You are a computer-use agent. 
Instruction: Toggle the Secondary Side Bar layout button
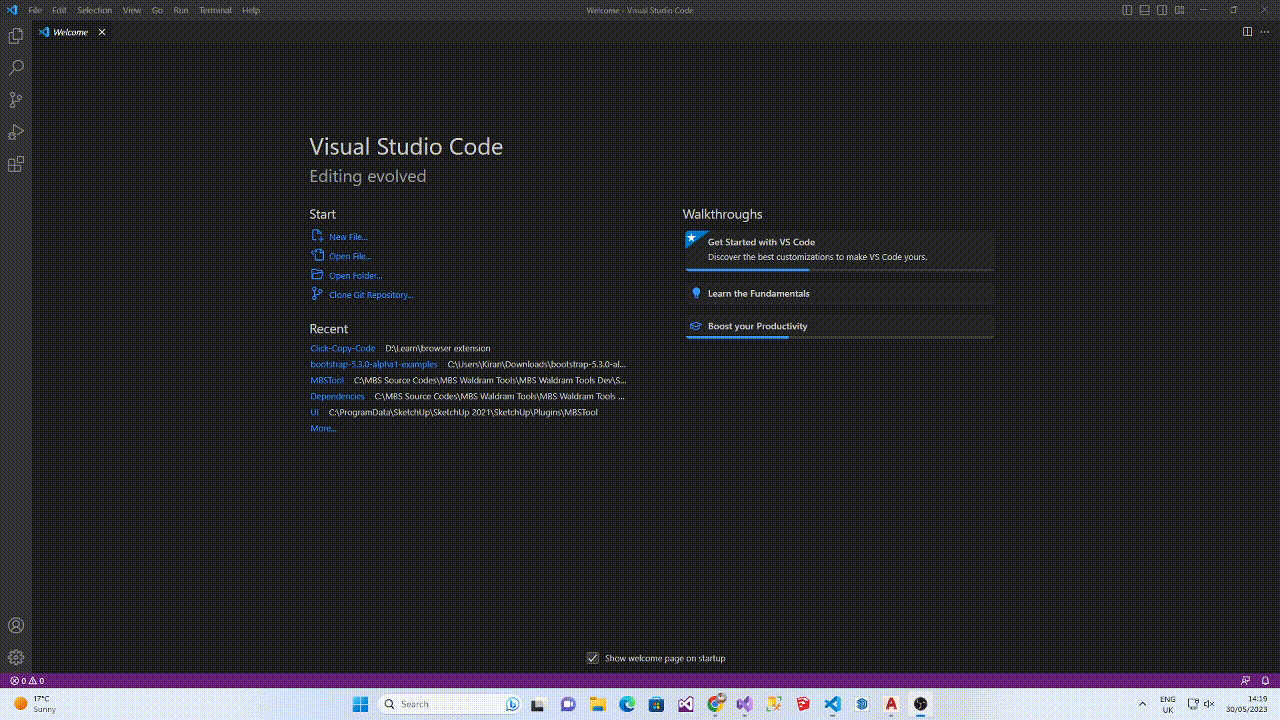[1162, 10]
